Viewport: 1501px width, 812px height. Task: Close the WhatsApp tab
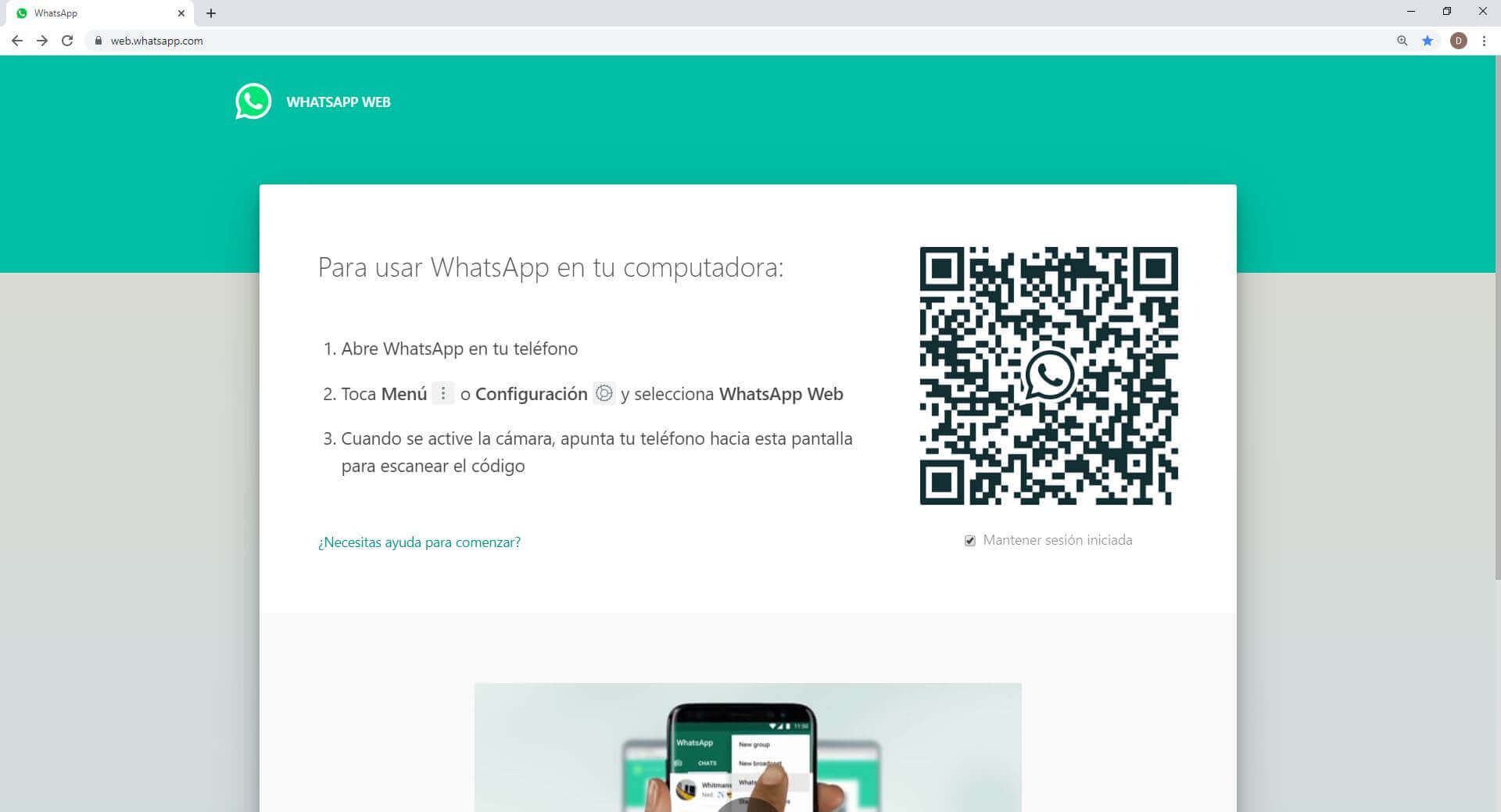tap(181, 13)
